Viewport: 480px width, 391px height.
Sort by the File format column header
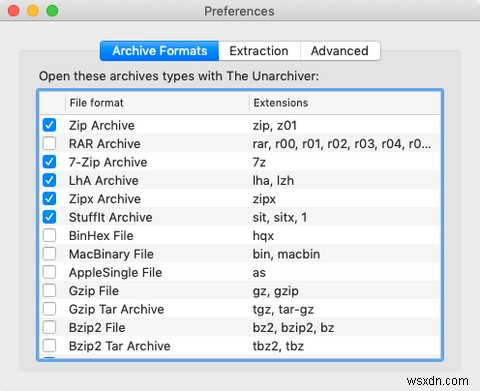pyautogui.click(x=157, y=103)
